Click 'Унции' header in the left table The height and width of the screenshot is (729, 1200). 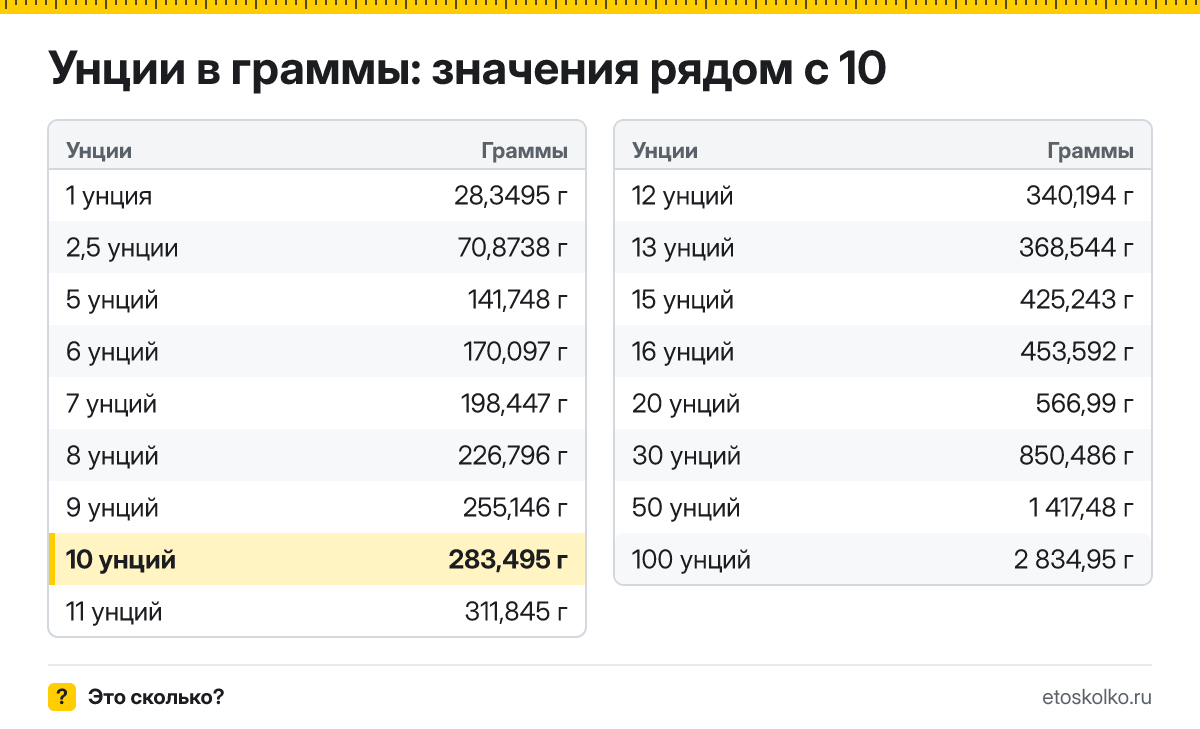[99, 151]
